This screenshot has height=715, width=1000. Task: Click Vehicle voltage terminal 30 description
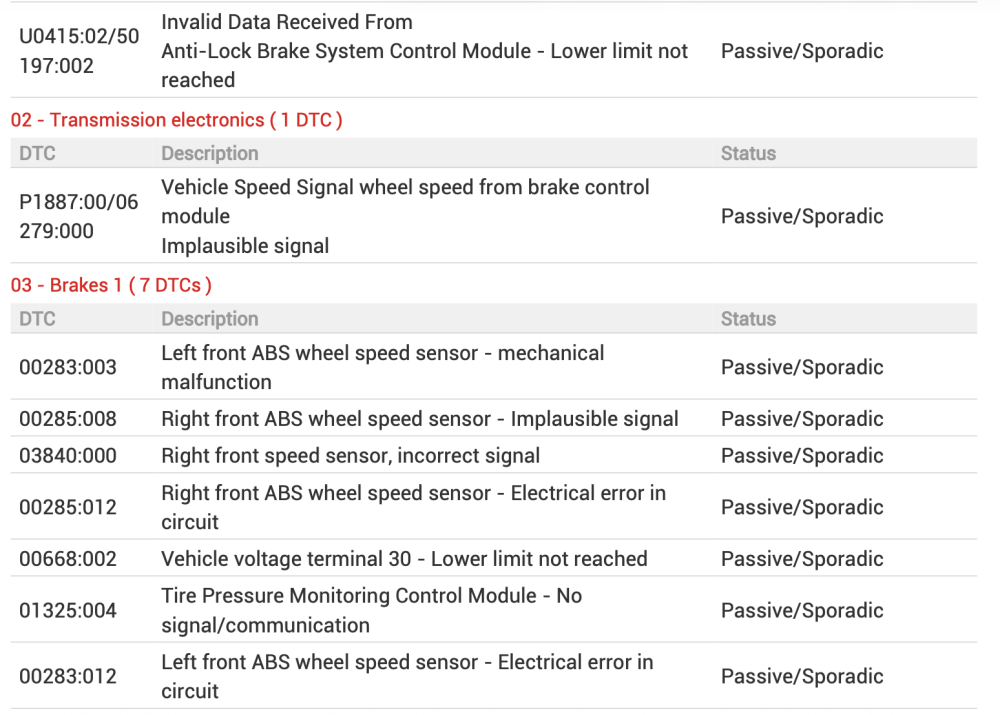coord(404,559)
